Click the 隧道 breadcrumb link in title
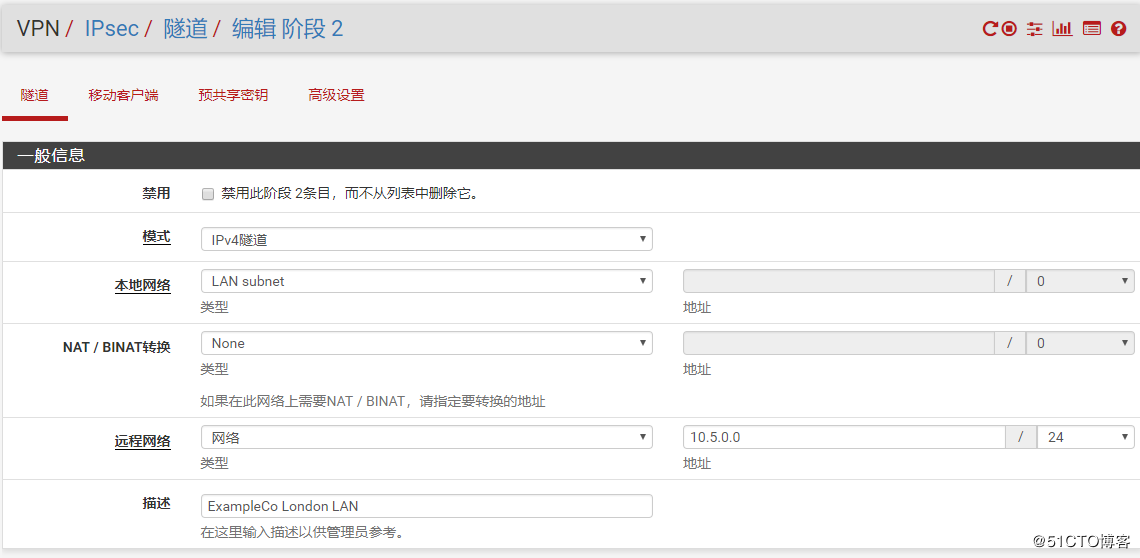 click(185, 29)
